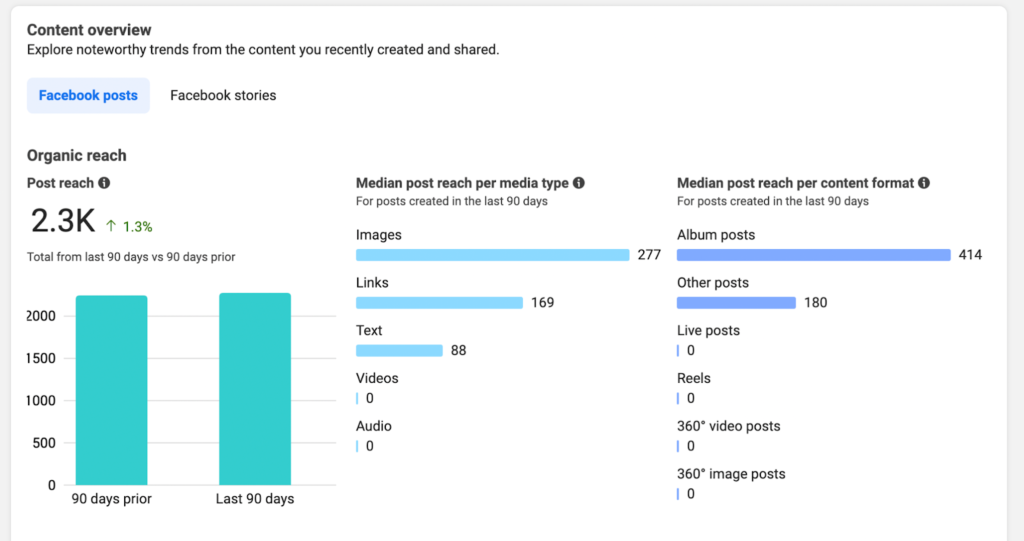Click the 360° image posts label
The width and height of the screenshot is (1024, 541).
point(731,474)
